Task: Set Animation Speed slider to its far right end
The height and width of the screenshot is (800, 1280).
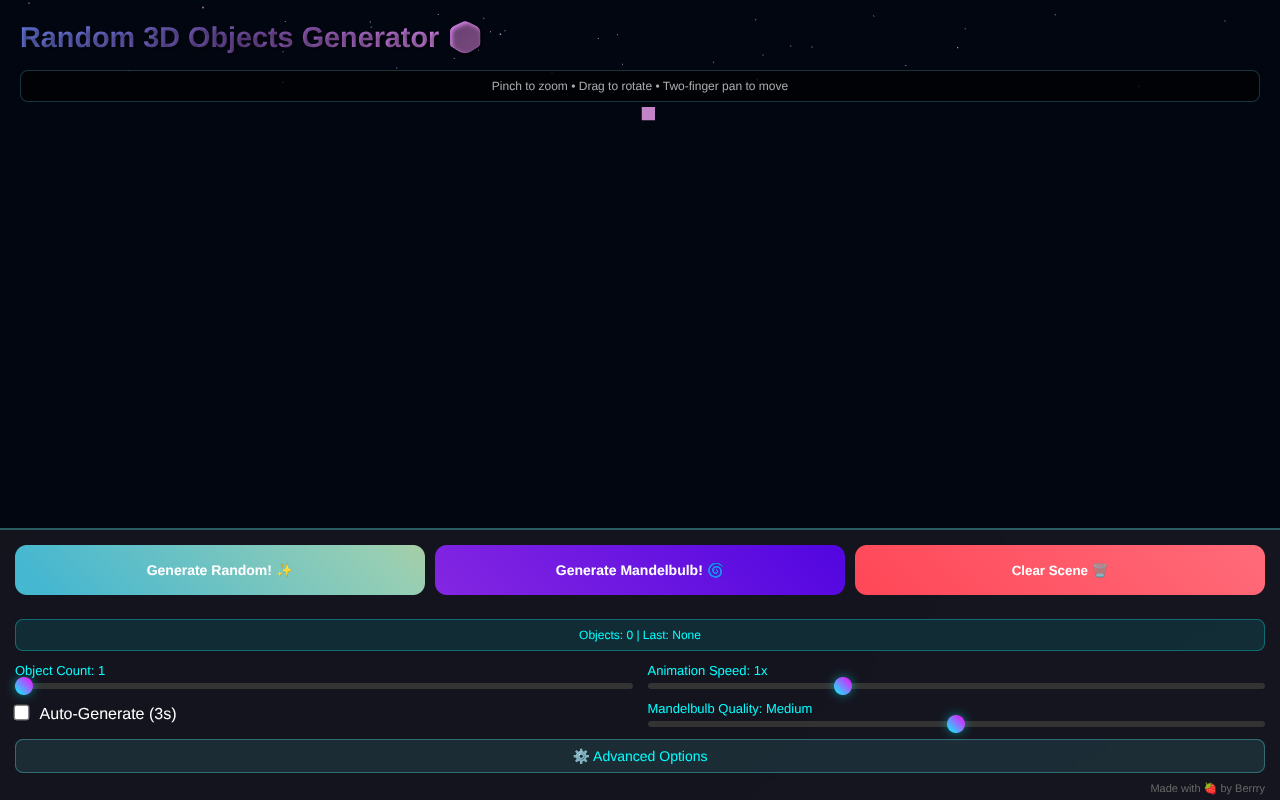Action: pyautogui.click(x=1262, y=686)
